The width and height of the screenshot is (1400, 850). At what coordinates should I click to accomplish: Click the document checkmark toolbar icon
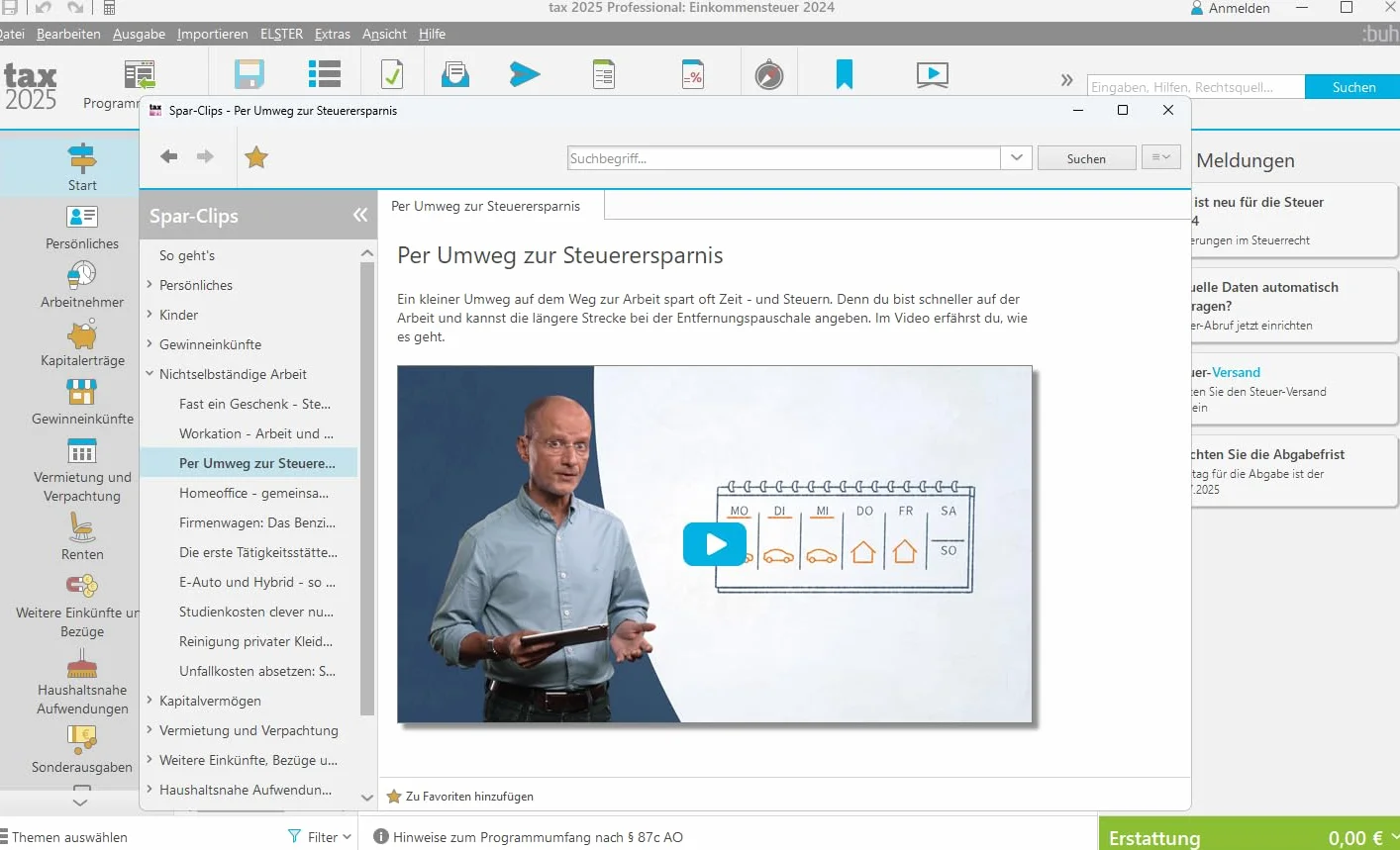click(392, 74)
